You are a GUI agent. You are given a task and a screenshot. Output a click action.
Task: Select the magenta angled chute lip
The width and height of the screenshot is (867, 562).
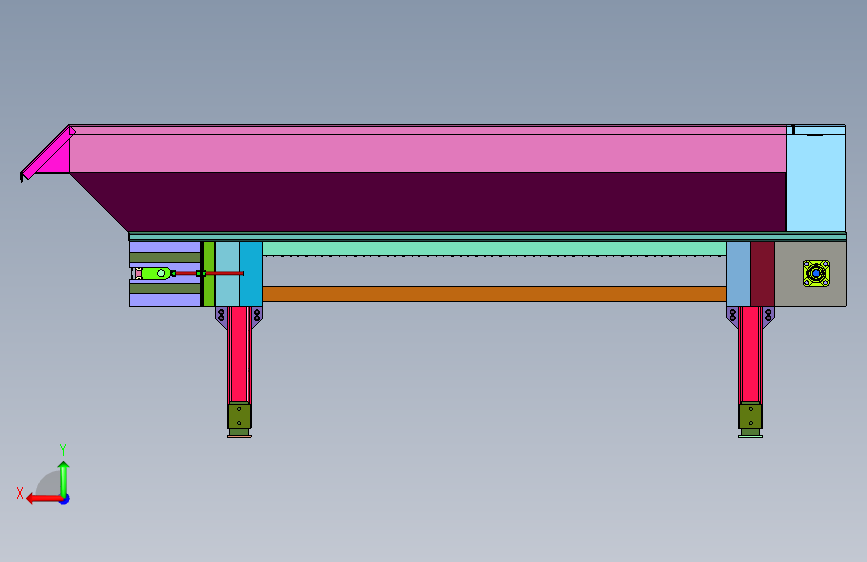tap(47, 153)
